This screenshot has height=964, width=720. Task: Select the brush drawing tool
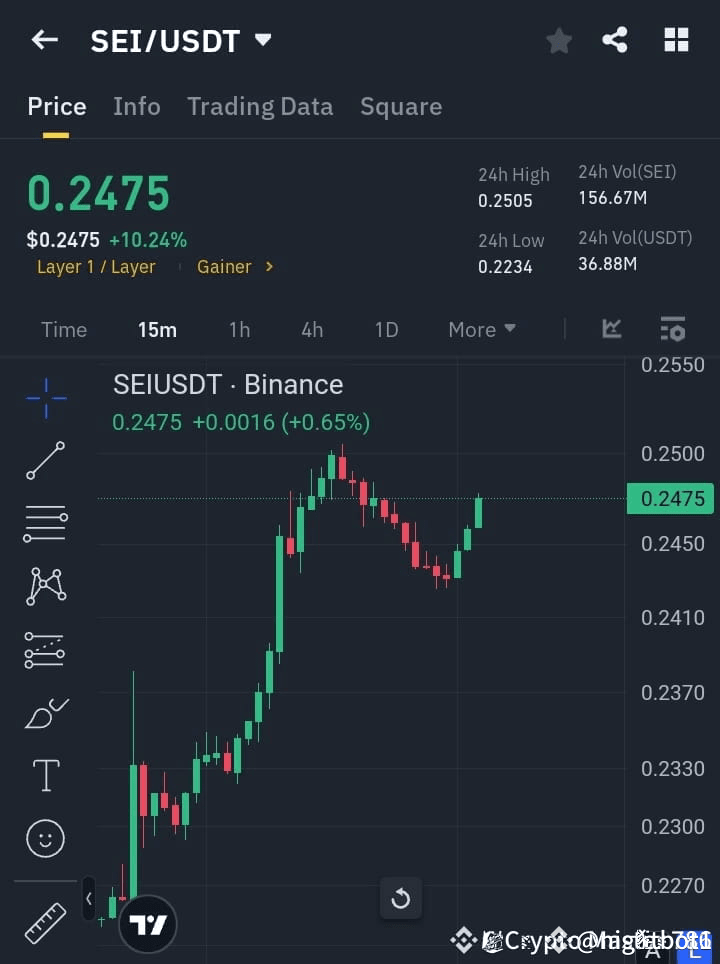[47, 713]
